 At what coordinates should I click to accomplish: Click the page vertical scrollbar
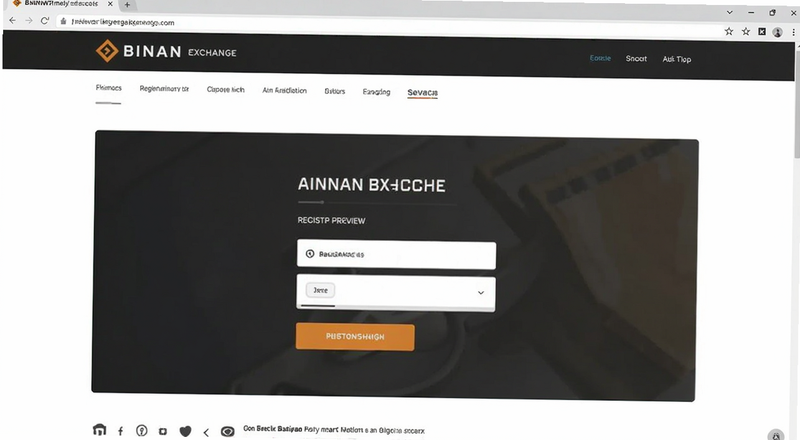tap(797, 102)
